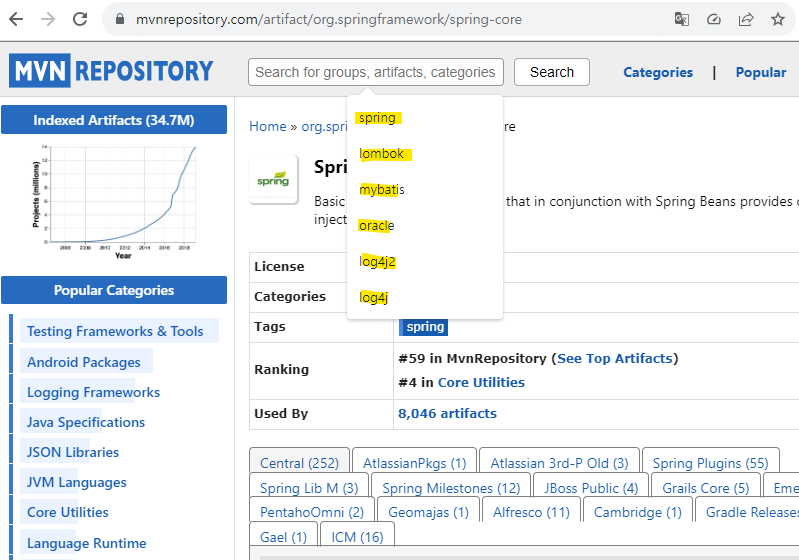Reload the page with the refresh icon

[x=79, y=19]
